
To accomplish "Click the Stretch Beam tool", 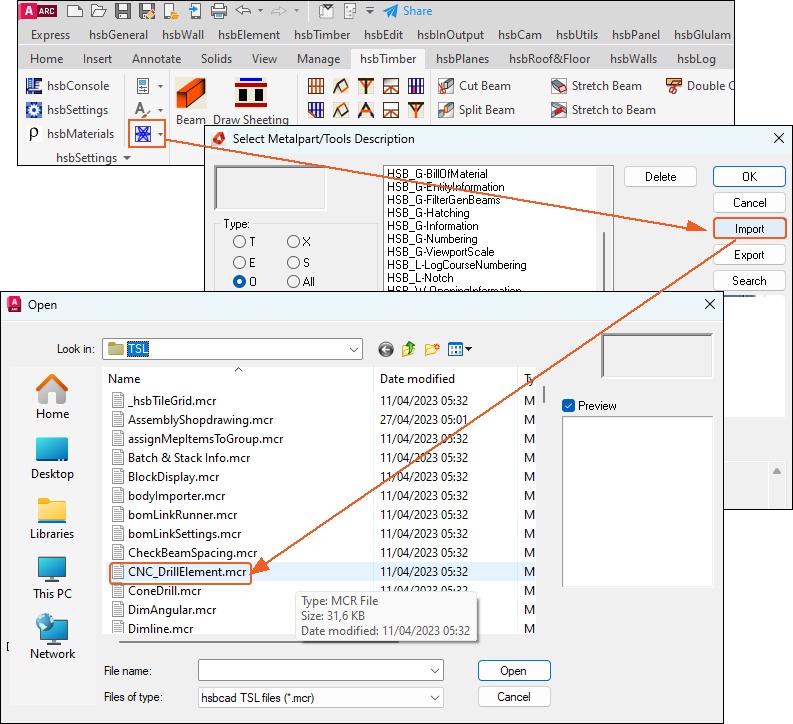I will 596,86.
